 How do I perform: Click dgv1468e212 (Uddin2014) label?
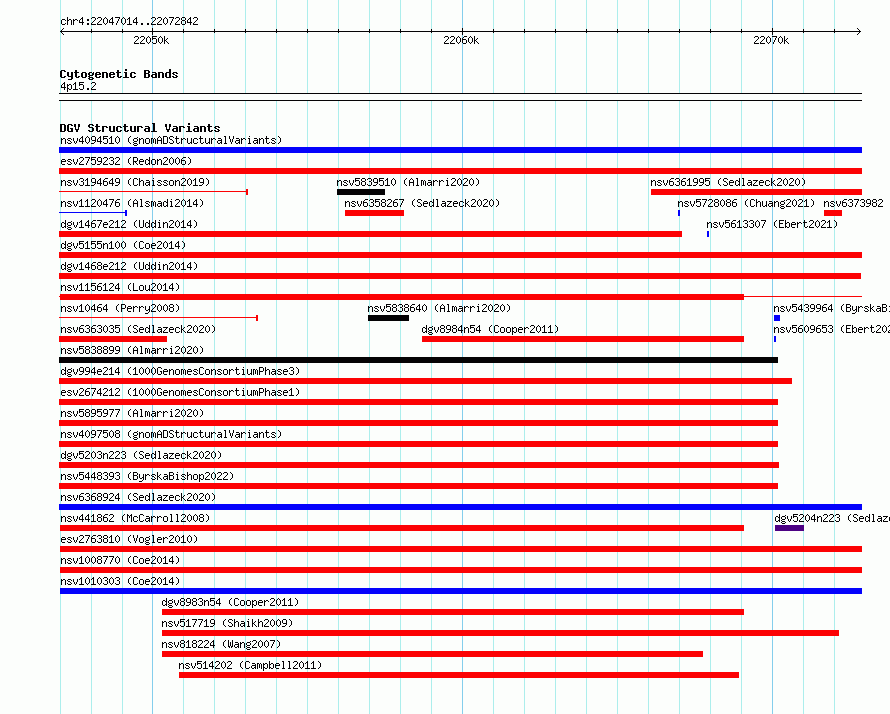[129, 266]
